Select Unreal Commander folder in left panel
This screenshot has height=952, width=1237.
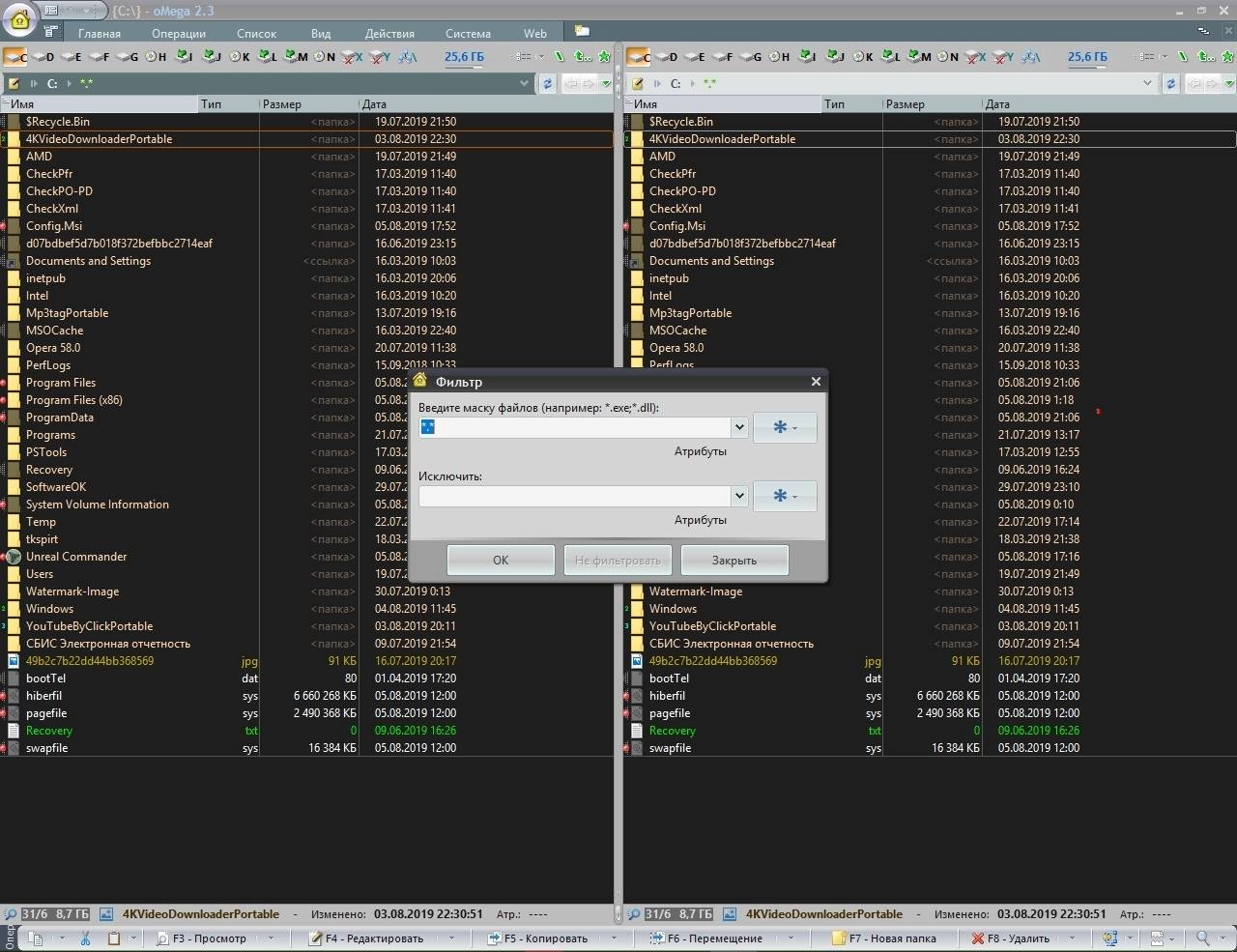point(76,557)
